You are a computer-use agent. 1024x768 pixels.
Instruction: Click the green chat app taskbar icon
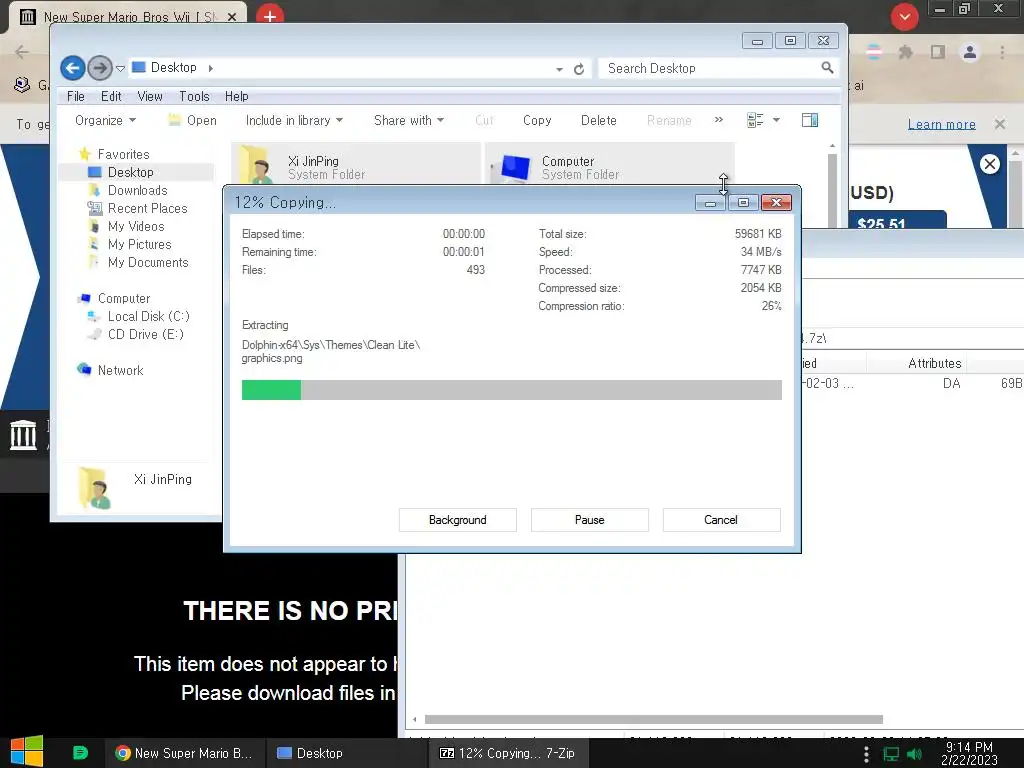(80, 753)
